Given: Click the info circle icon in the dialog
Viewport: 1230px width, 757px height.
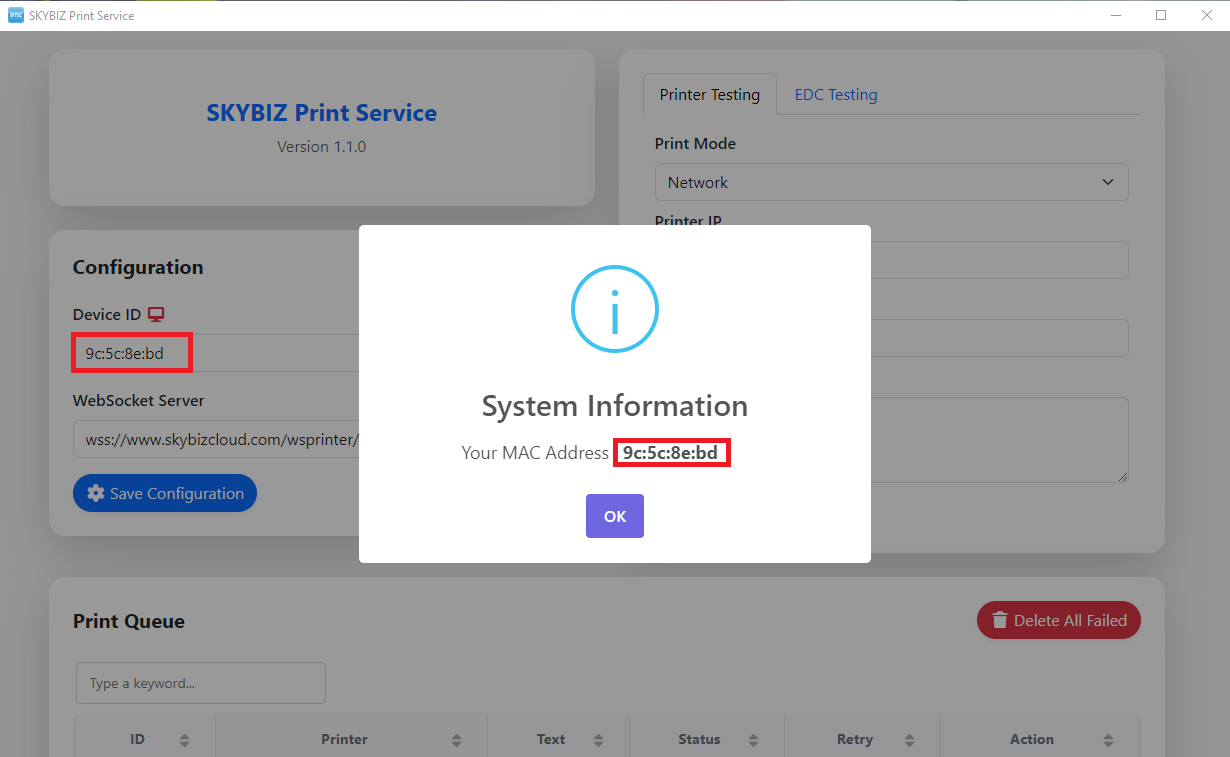Looking at the screenshot, I should [x=614, y=309].
